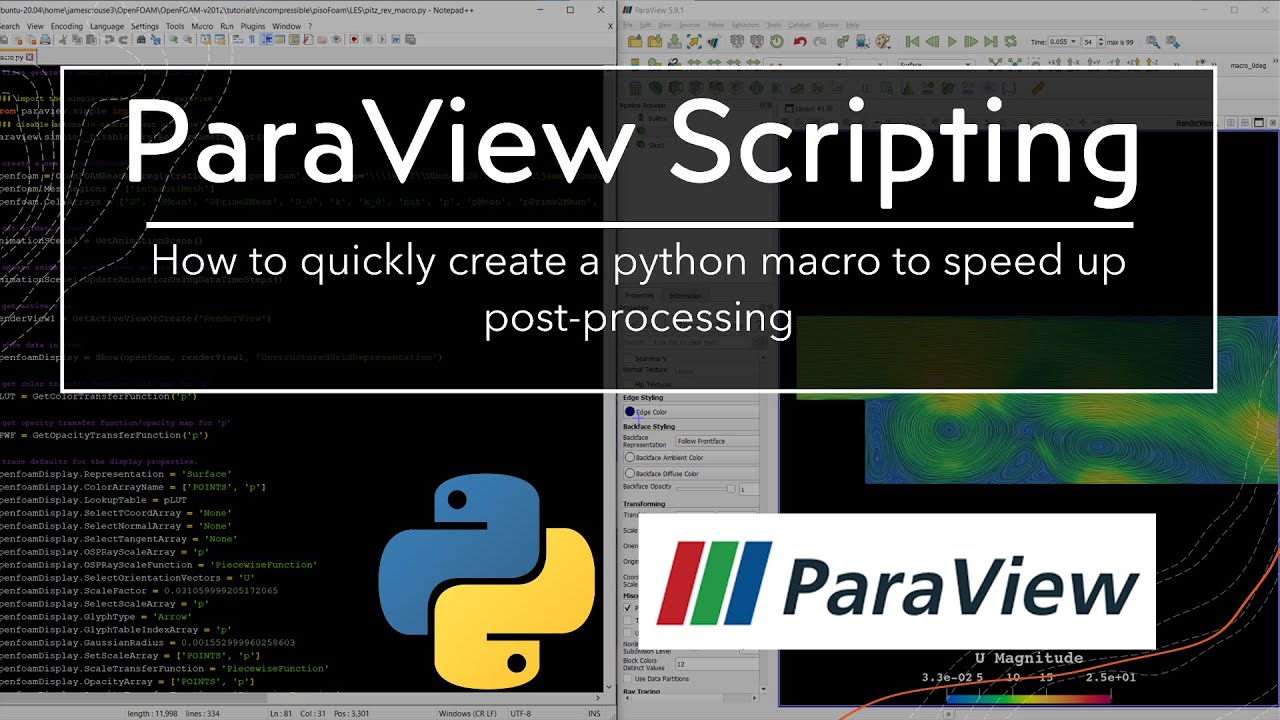Screen dimensions: 1280x720
Task: Click ParaView Open file folder icon
Action: pyautogui.click(x=635, y=41)
